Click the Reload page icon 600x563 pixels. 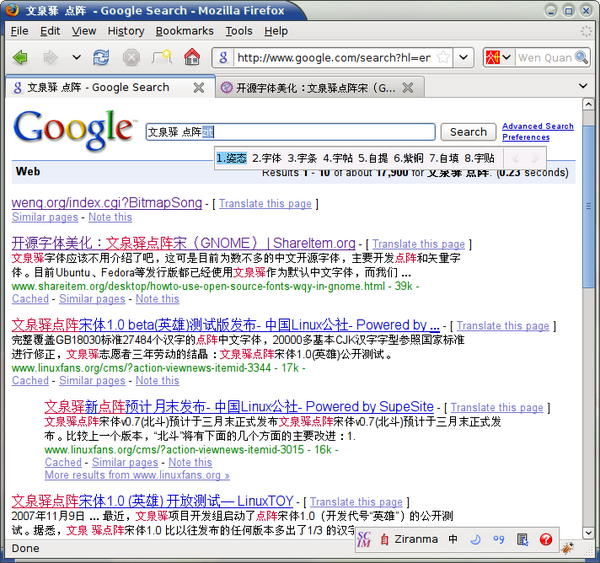(x=101, y=58)
